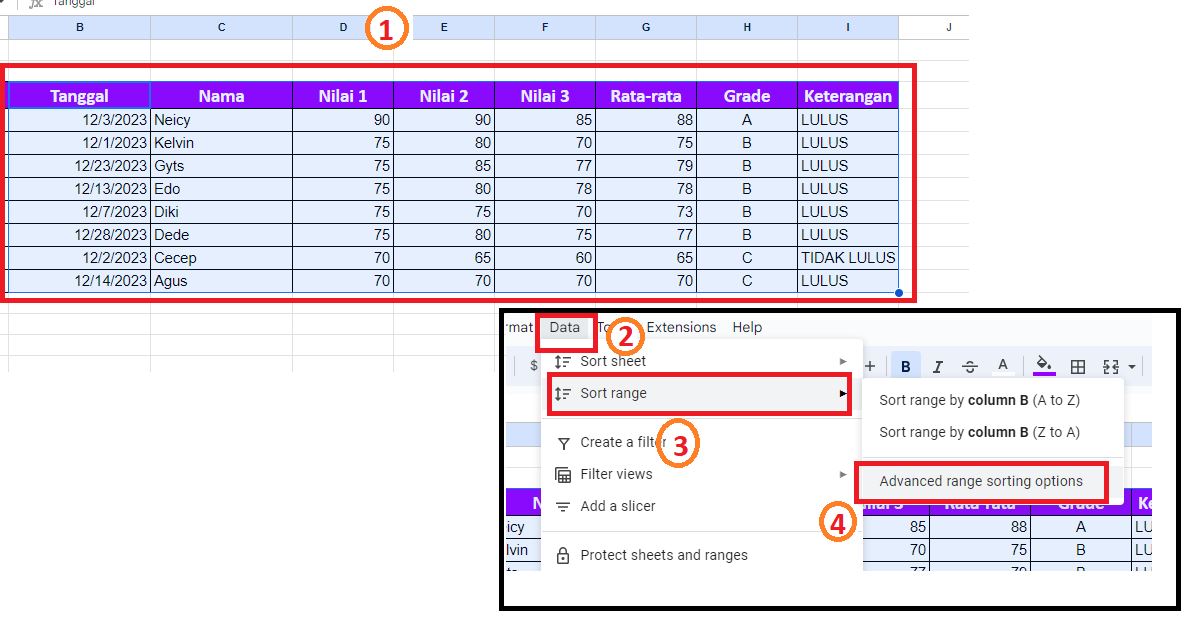
Task: Toggle Strikethrough formatting in the toolbar
Action: [x=970, y=367]
